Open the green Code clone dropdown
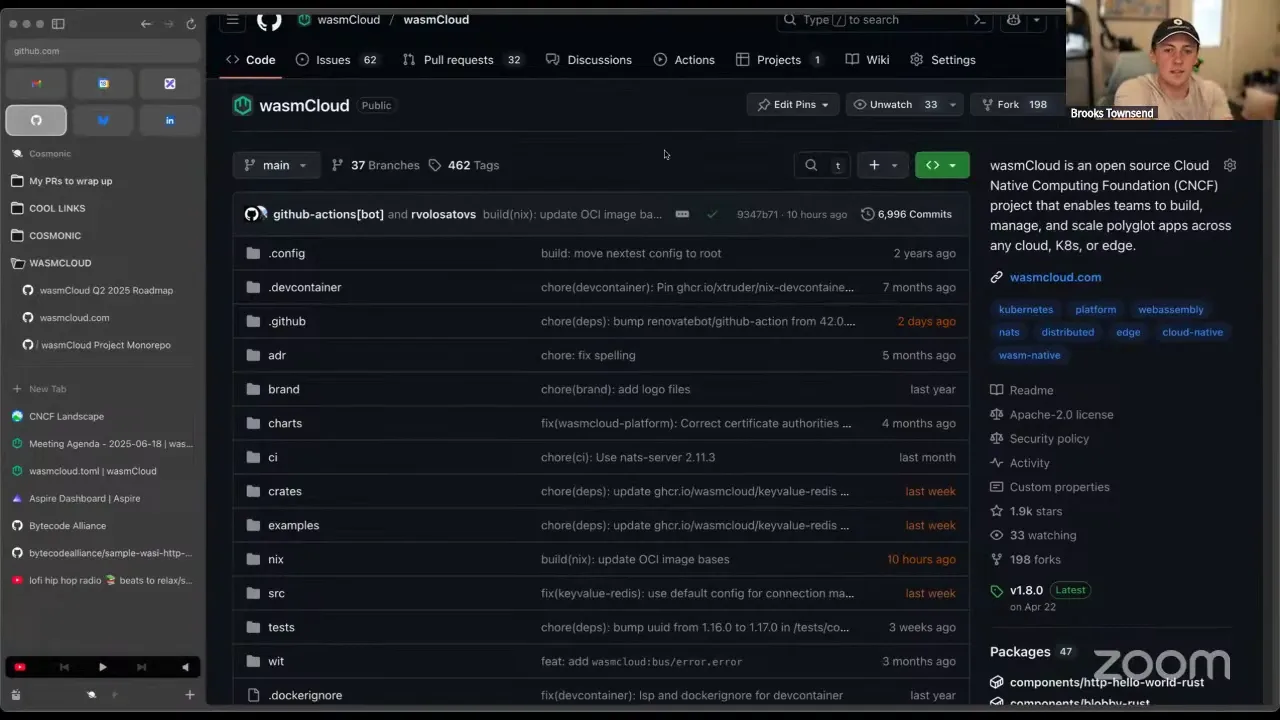This screenshot has width=1280, height=720. click(x=942, y=165)
